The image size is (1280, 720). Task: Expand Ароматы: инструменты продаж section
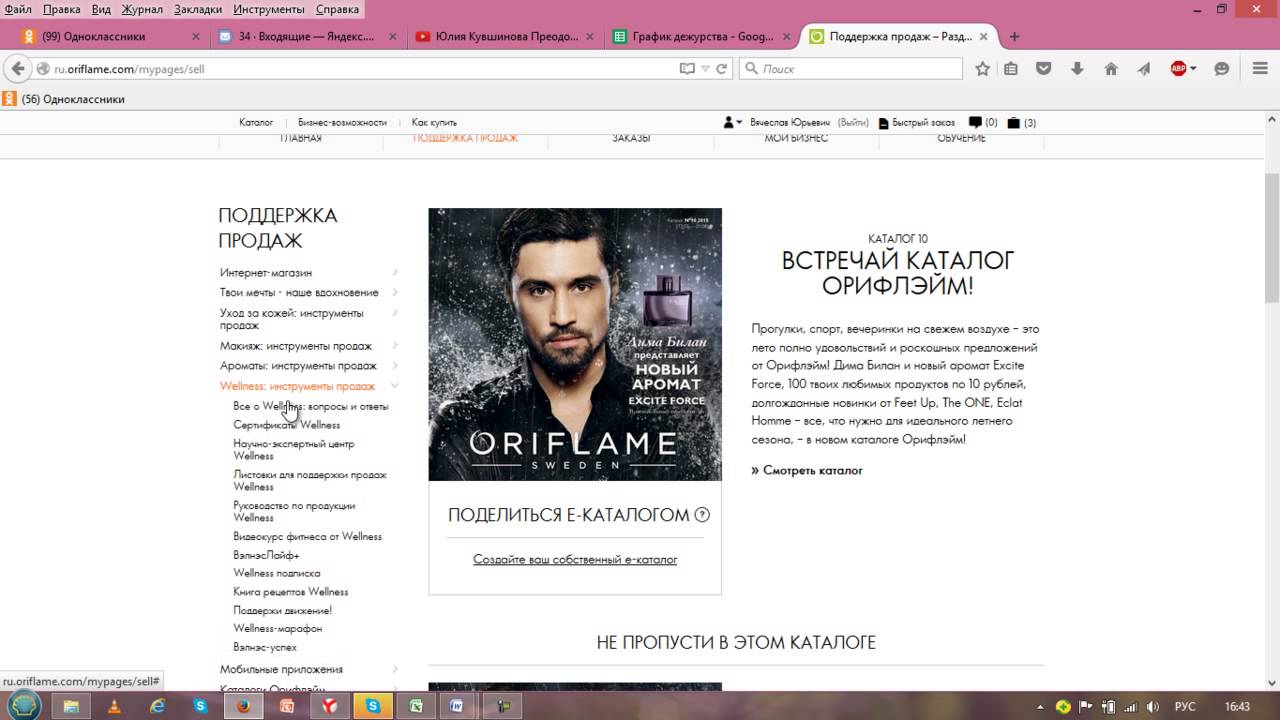point(395,365)
